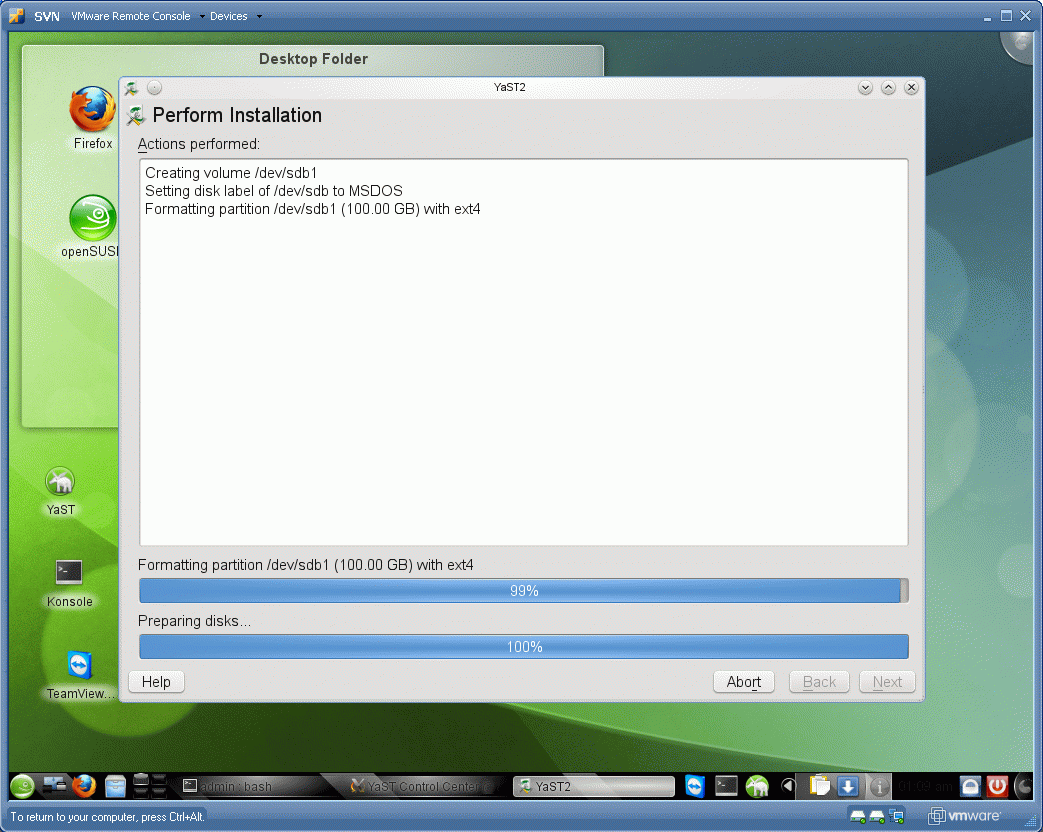This screenshot has width=1043, height=832.
Task: Open the clipboard (Klipper) tray icon
Action: 820,786
